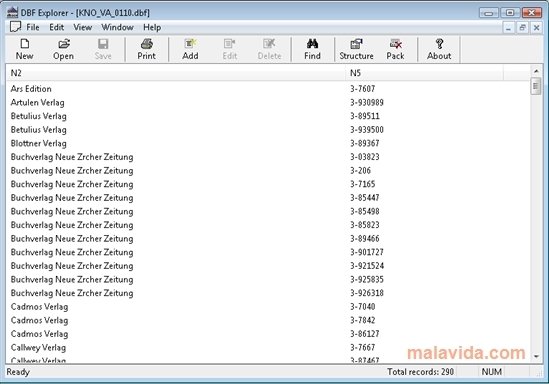
Task: Search records using the Find binoculars icon
Action: [312, 49]
